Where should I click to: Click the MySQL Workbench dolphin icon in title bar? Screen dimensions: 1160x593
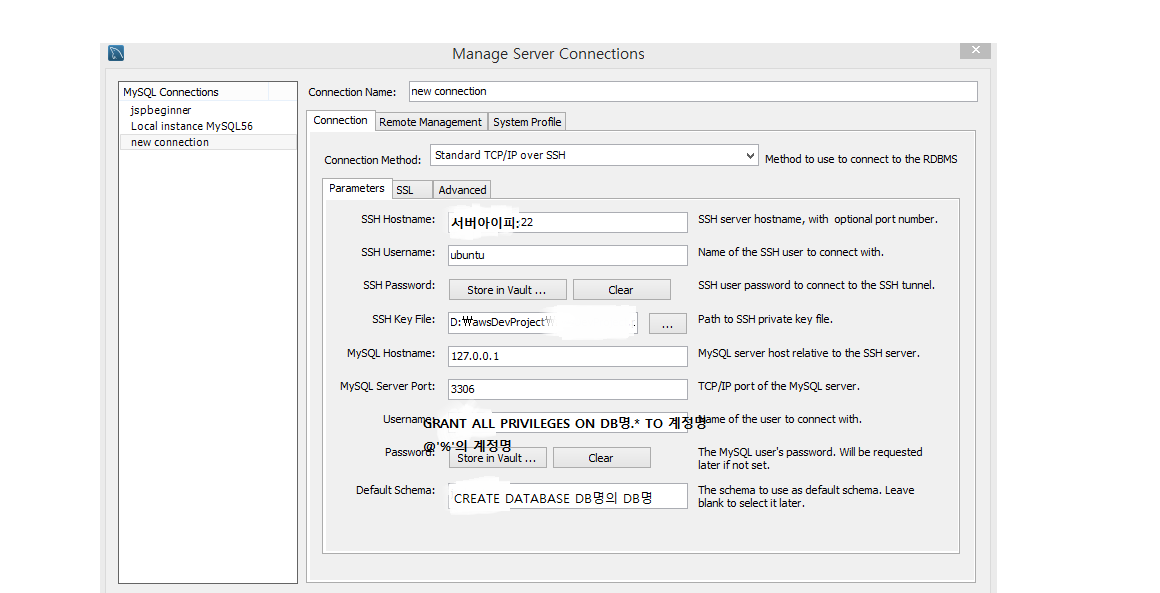(x=116, y=53)
